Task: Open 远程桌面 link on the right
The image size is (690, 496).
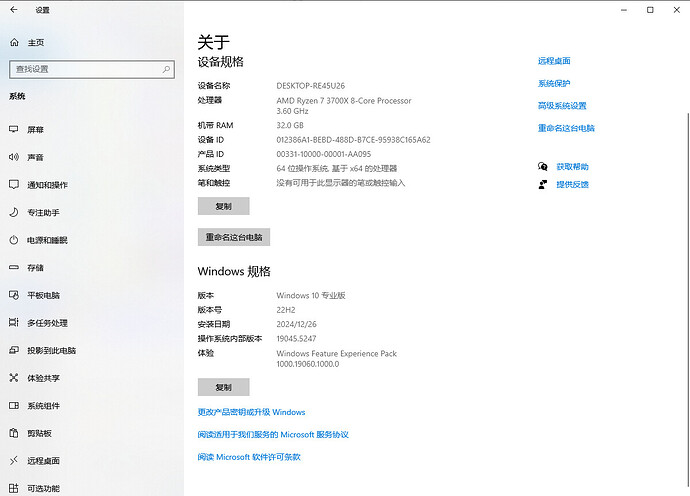Action: [554, 61]
